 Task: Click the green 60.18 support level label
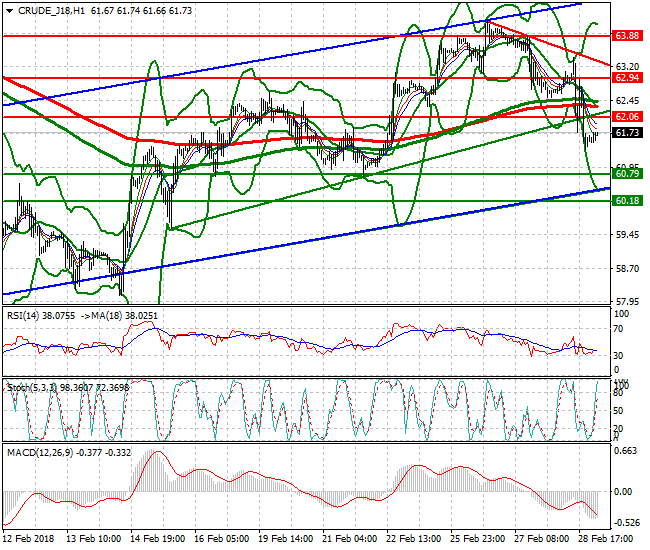click(x=627, y=201)
